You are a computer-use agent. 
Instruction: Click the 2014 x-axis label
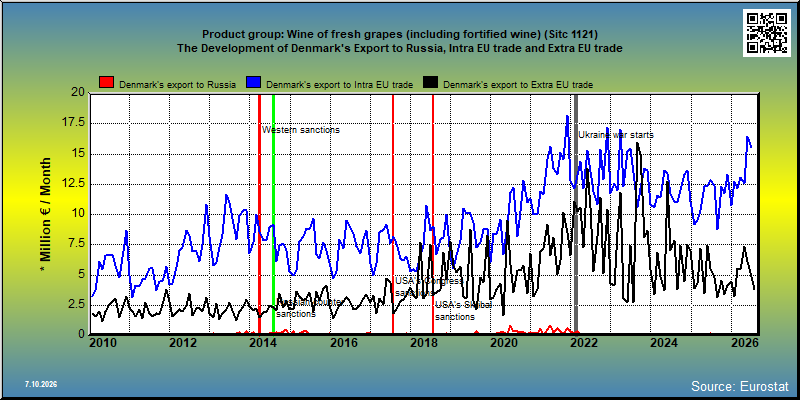coord(263,343)
